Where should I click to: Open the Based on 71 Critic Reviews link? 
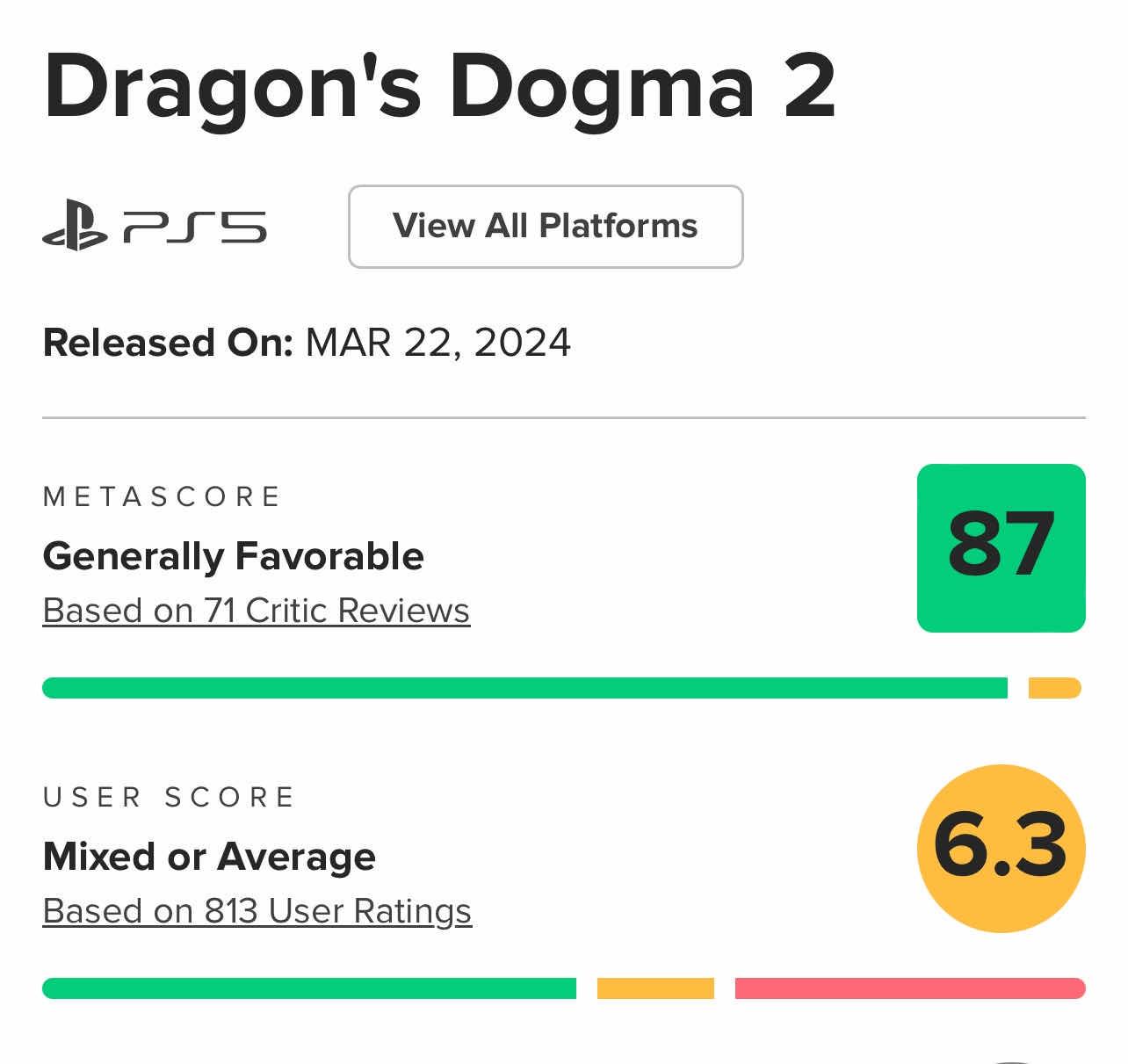click(x=256, y=611)
